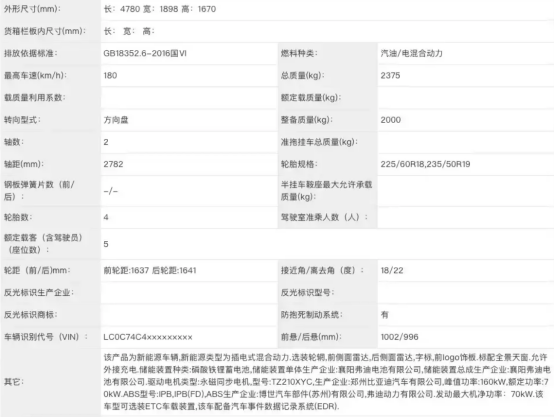Click the 整备质量 value 2000
This screenshot has width=554, height=417.
click(390, 120)
